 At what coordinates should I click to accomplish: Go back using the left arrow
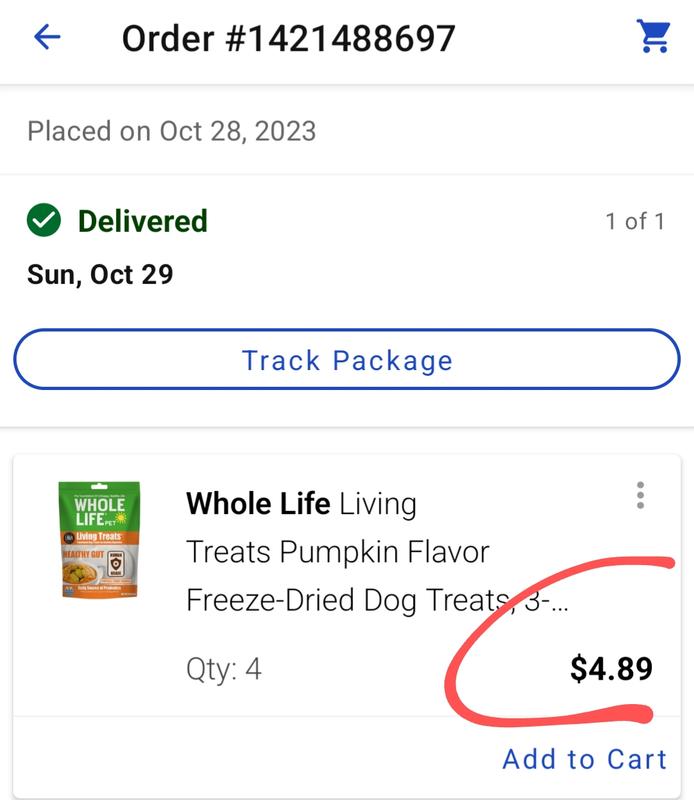[x=47, y=37]
